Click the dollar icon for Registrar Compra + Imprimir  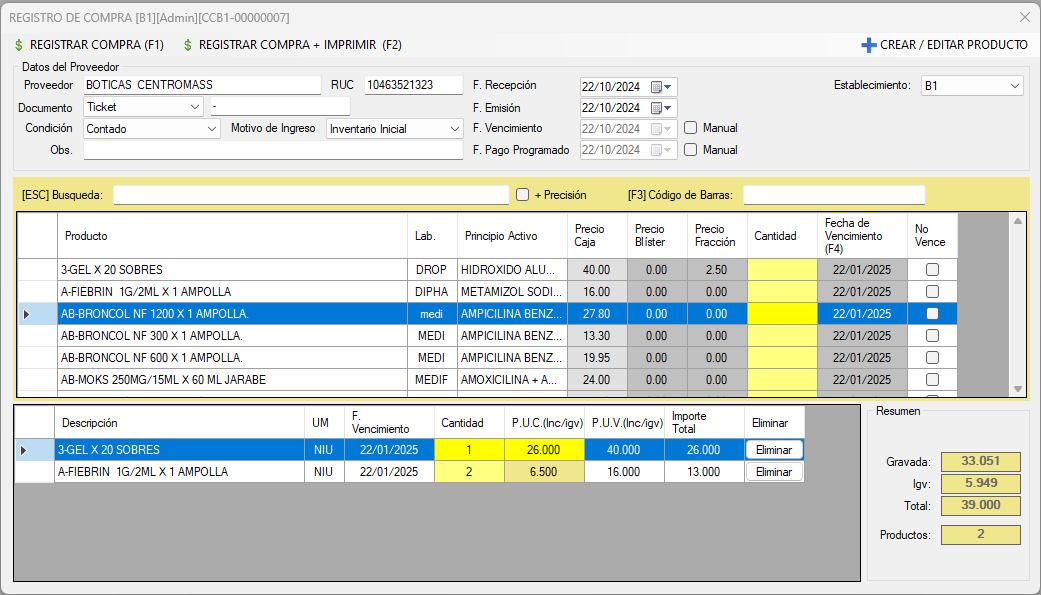click(188, 45)
